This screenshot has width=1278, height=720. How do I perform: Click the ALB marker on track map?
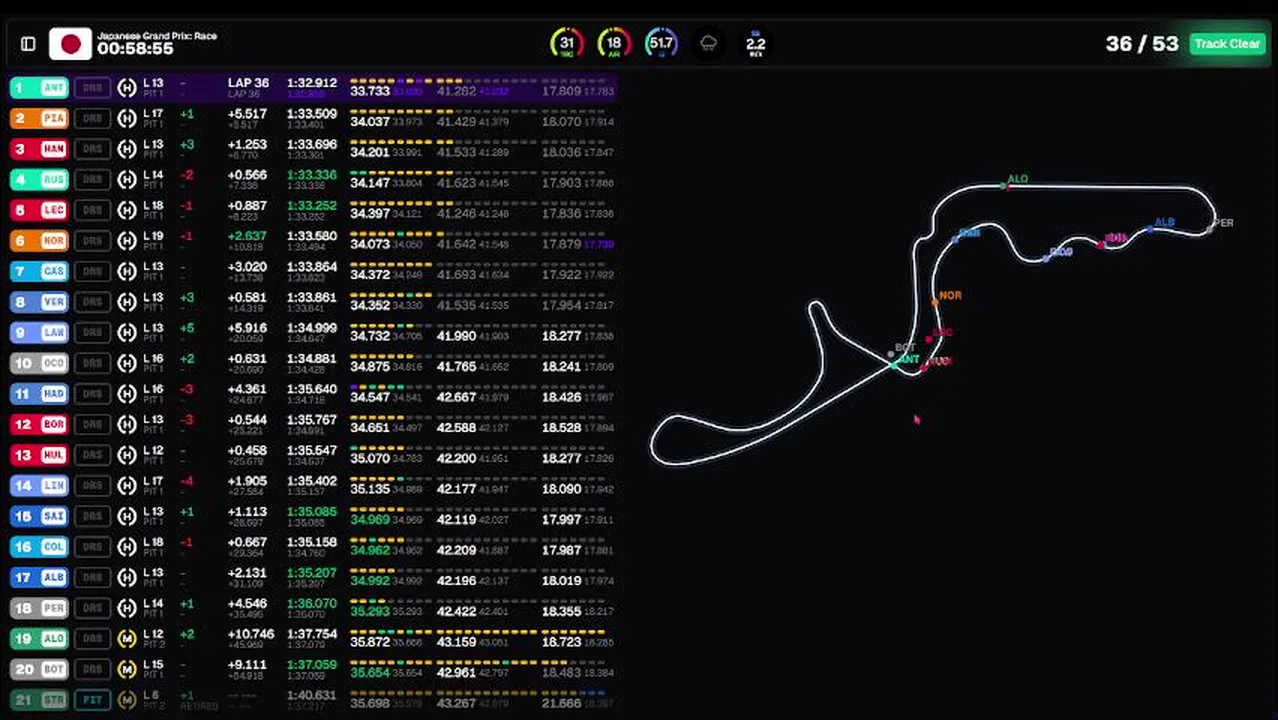[x=1150, y=229]
